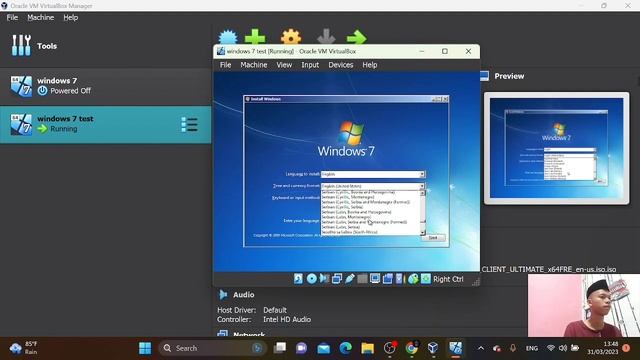Viewport: 640px width, 360px height.
Task: Click the USB plug status icon
Action: click(x=349, y=279)
